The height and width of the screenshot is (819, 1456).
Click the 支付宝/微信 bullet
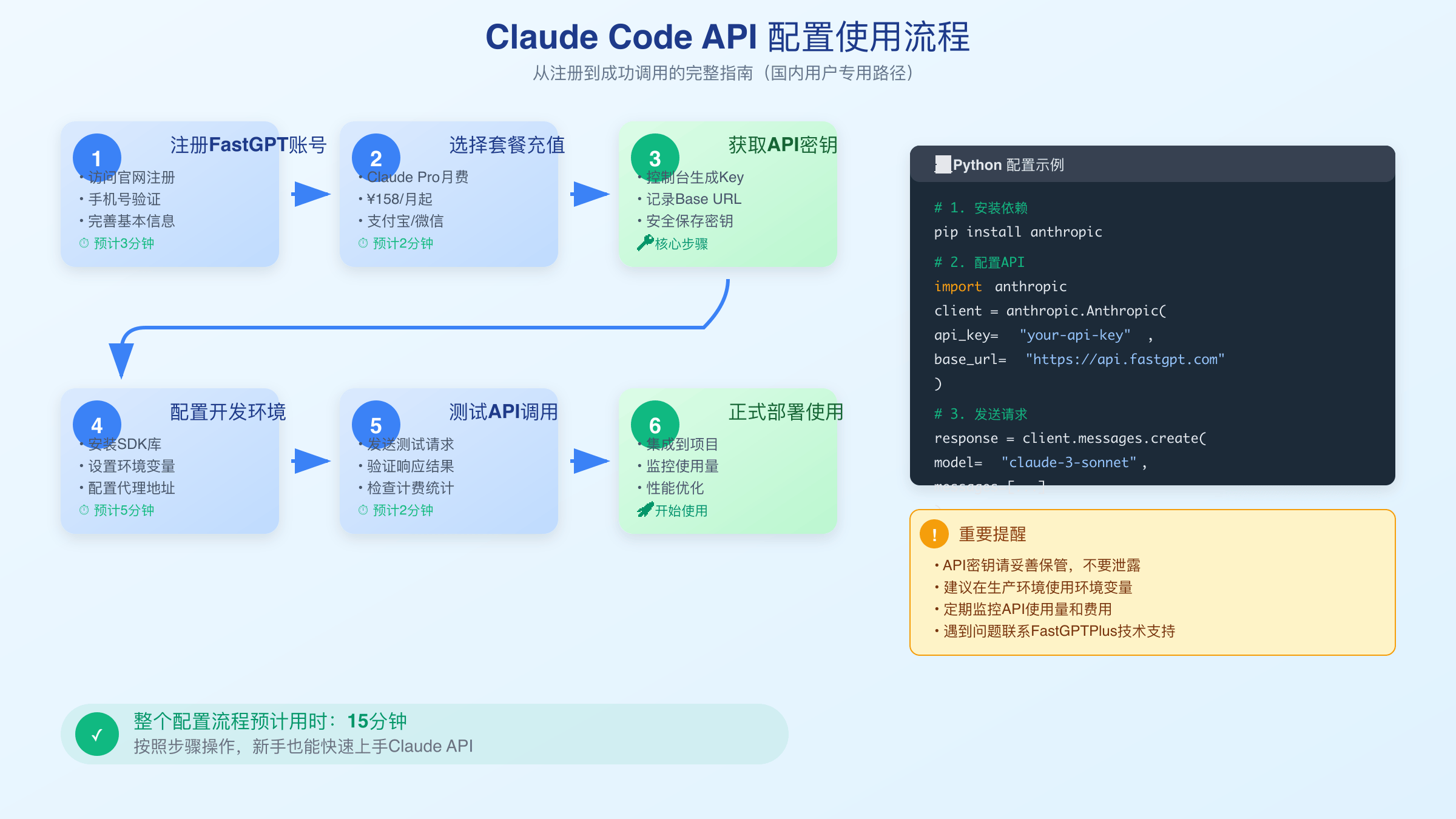(400, 221)
